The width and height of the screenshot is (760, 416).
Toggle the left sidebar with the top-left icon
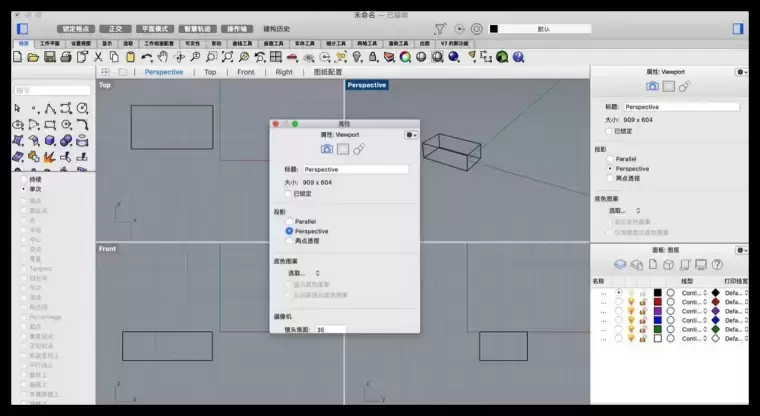(22, 29)
